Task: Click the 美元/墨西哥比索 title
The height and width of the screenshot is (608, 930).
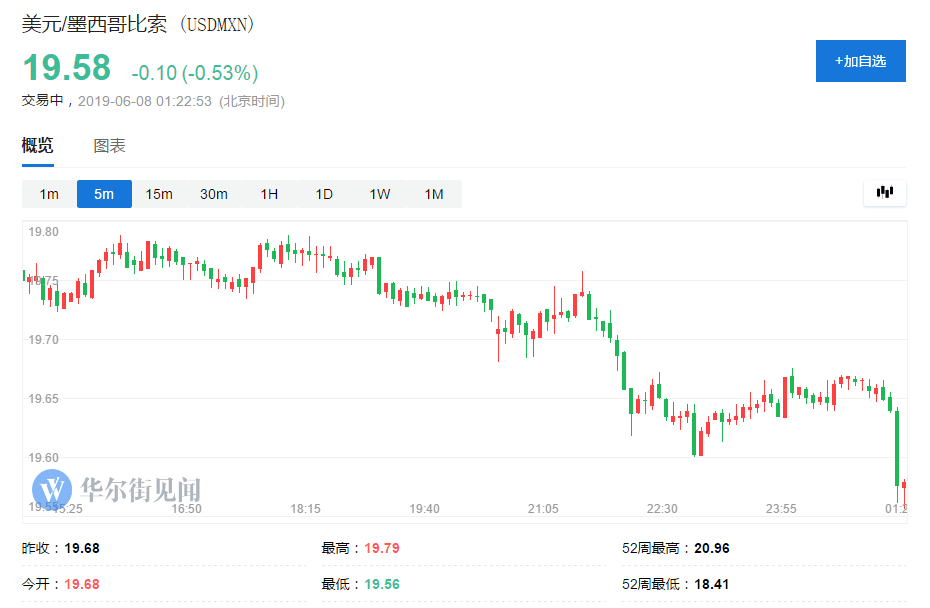Action: point(95,25)
